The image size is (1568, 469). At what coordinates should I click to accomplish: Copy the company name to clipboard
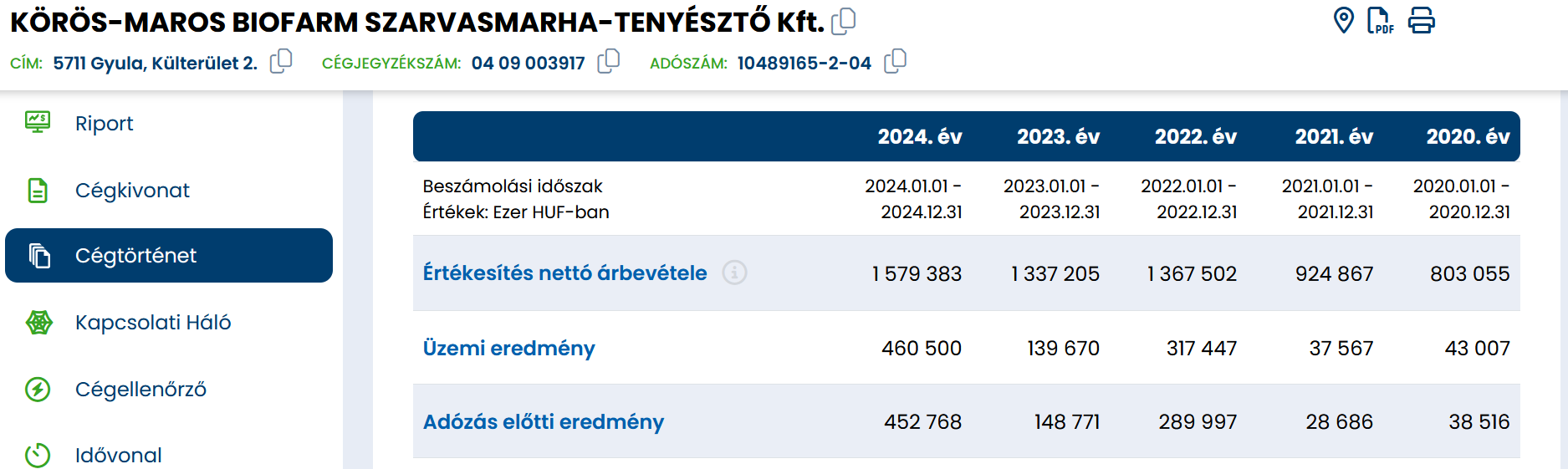click(844, 21)
